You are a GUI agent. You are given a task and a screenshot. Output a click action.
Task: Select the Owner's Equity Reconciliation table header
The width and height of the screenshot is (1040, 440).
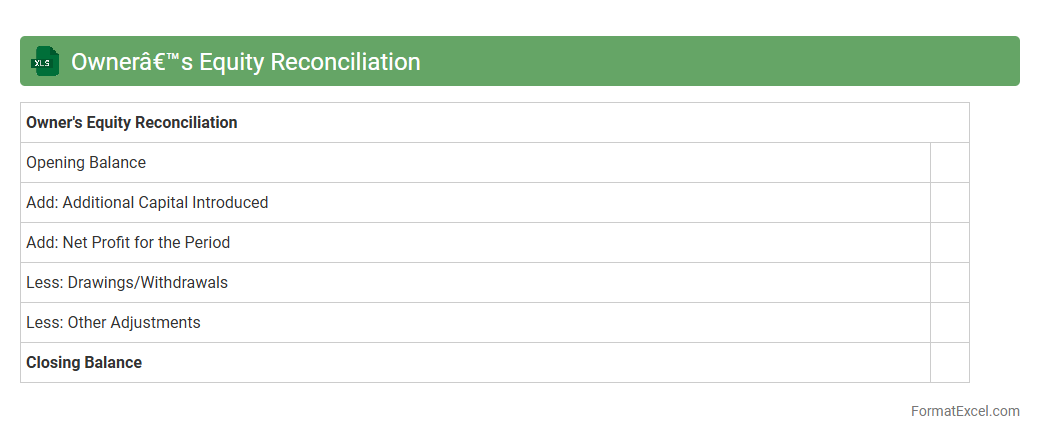coord(132,123)
